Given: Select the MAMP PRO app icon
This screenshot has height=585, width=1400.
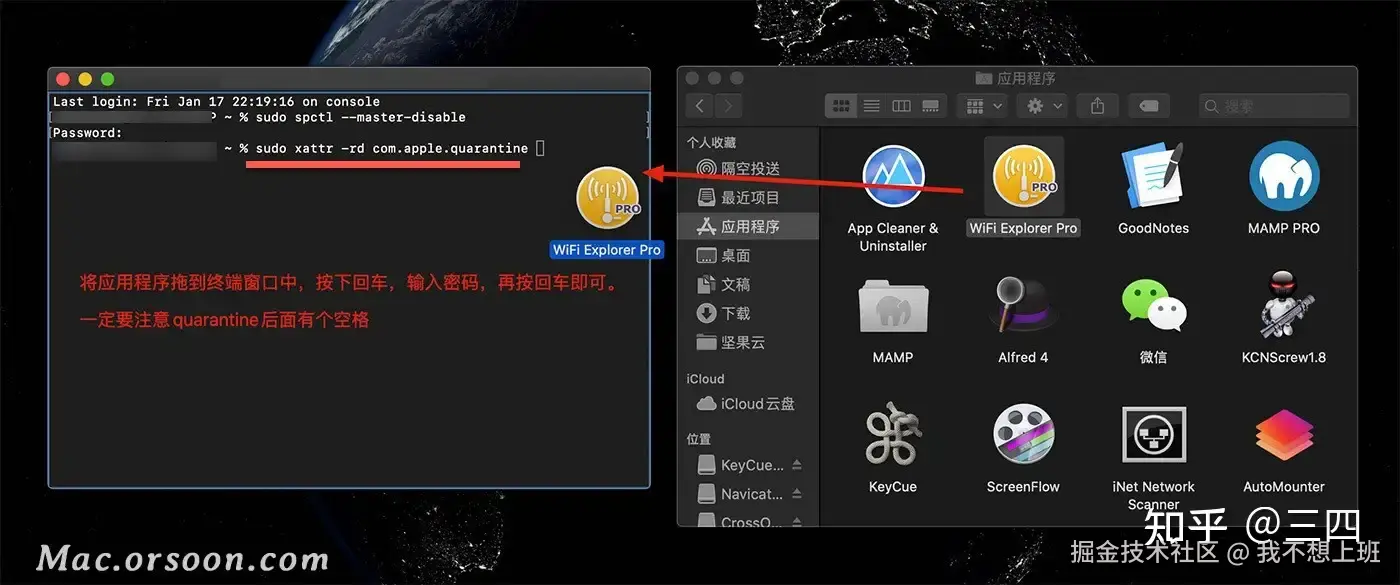Looking at the screenshot, I should (1284, 176).
